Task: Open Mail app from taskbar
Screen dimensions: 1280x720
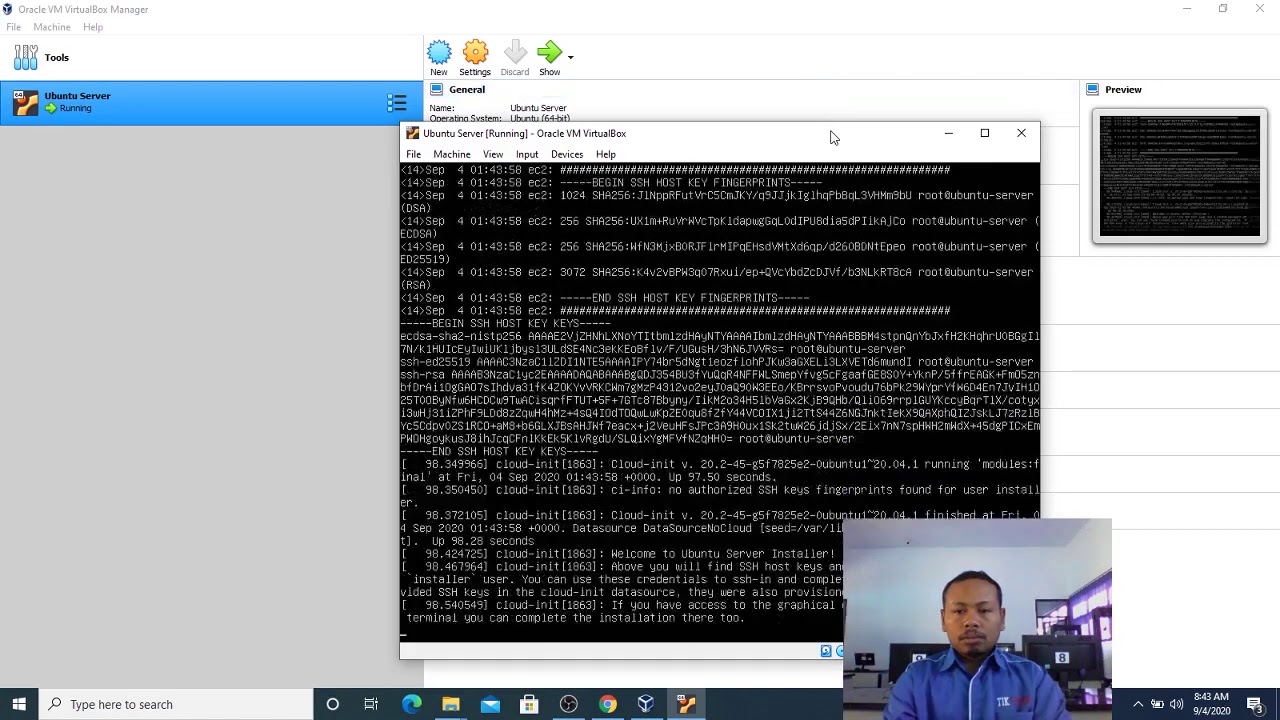Action: (490, 704)
